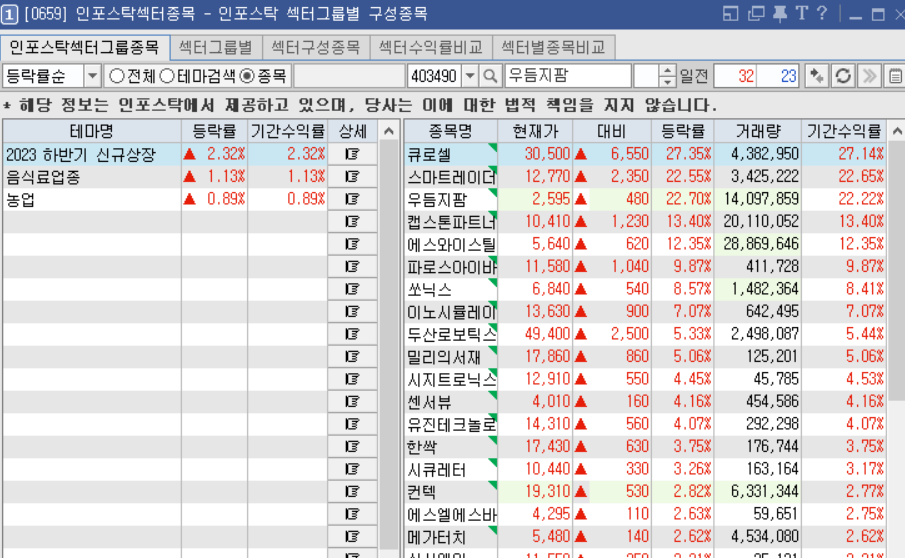Click the red value 32 in toolbar

pyautogui.click(x=735, y=76)
